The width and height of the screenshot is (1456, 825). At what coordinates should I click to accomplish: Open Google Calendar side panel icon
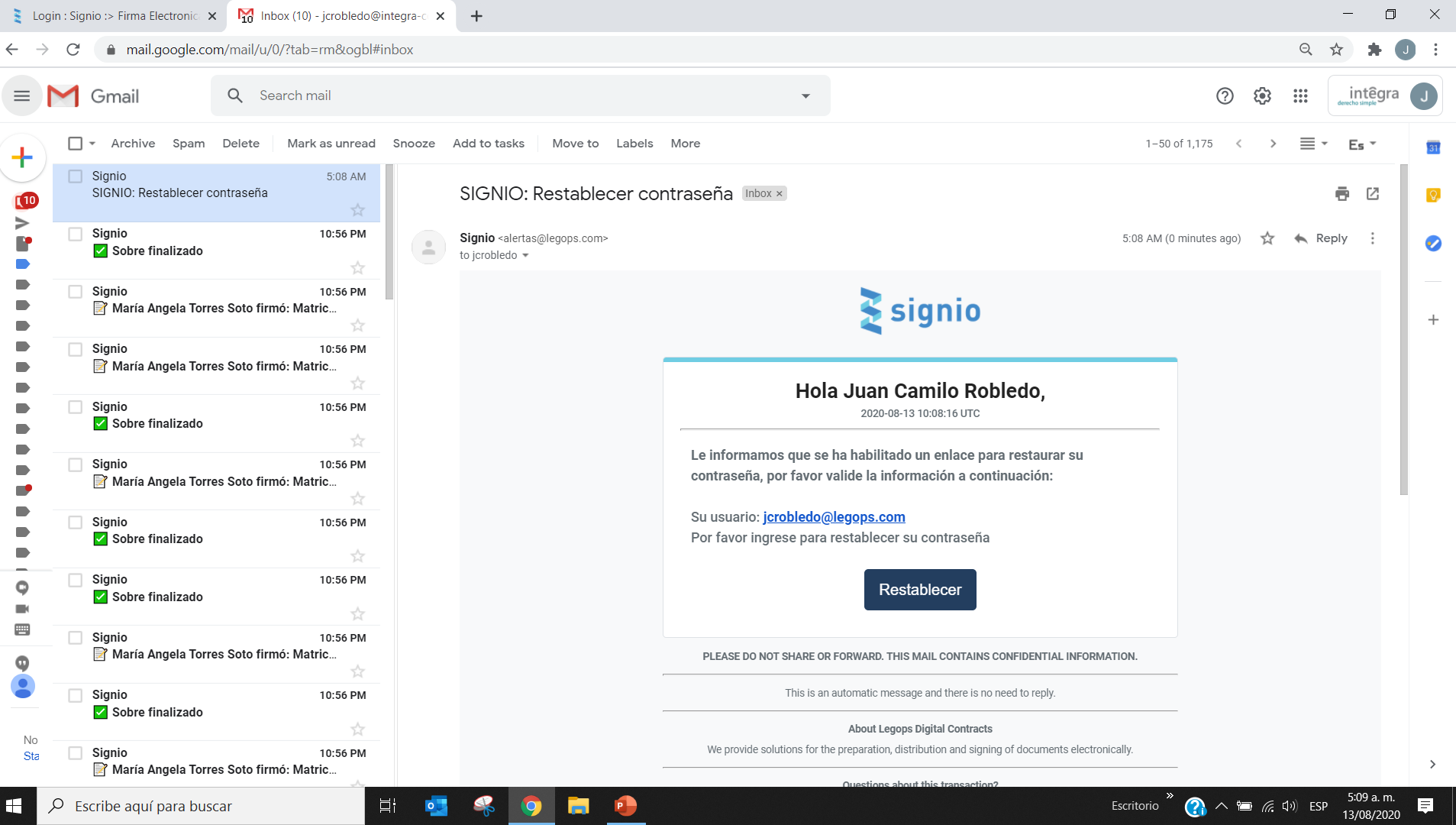click(x=1433, y=147)
